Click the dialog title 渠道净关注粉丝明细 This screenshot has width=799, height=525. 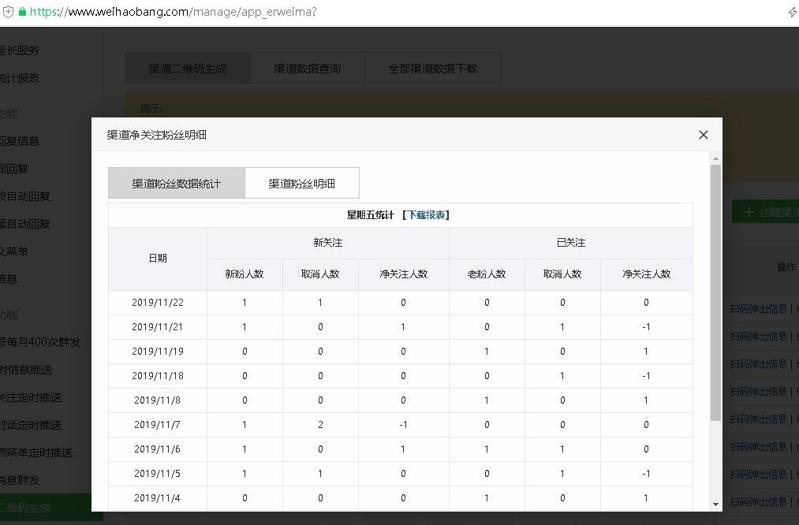coord(156,135)
